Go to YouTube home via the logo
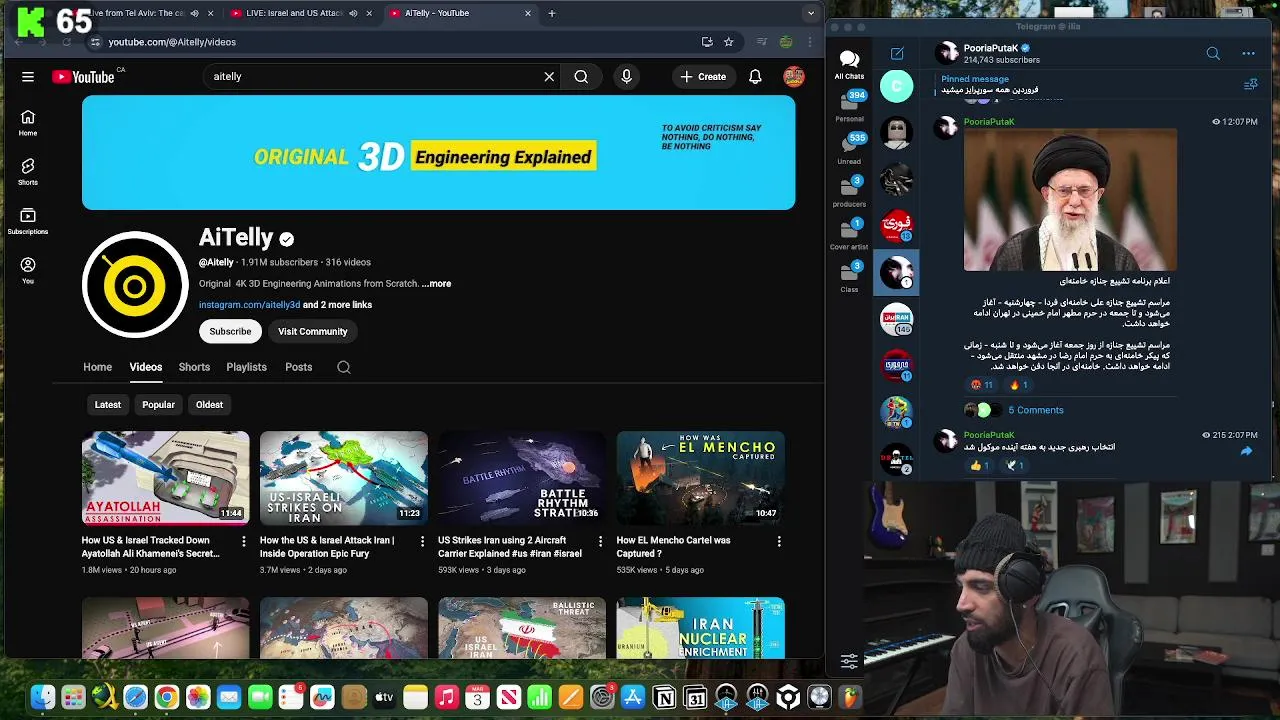Image resolution: width=1280 pixels, height=720 pixels. click(83, 77)
